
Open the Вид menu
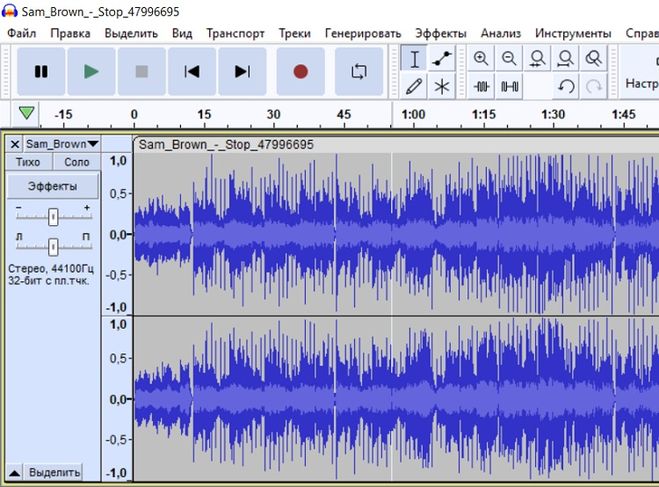click(182, 33)
